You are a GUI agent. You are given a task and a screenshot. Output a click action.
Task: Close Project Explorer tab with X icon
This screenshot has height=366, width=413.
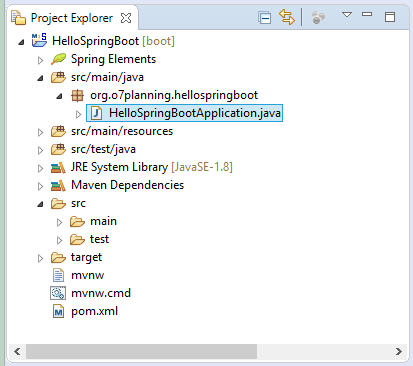point(126,18)
